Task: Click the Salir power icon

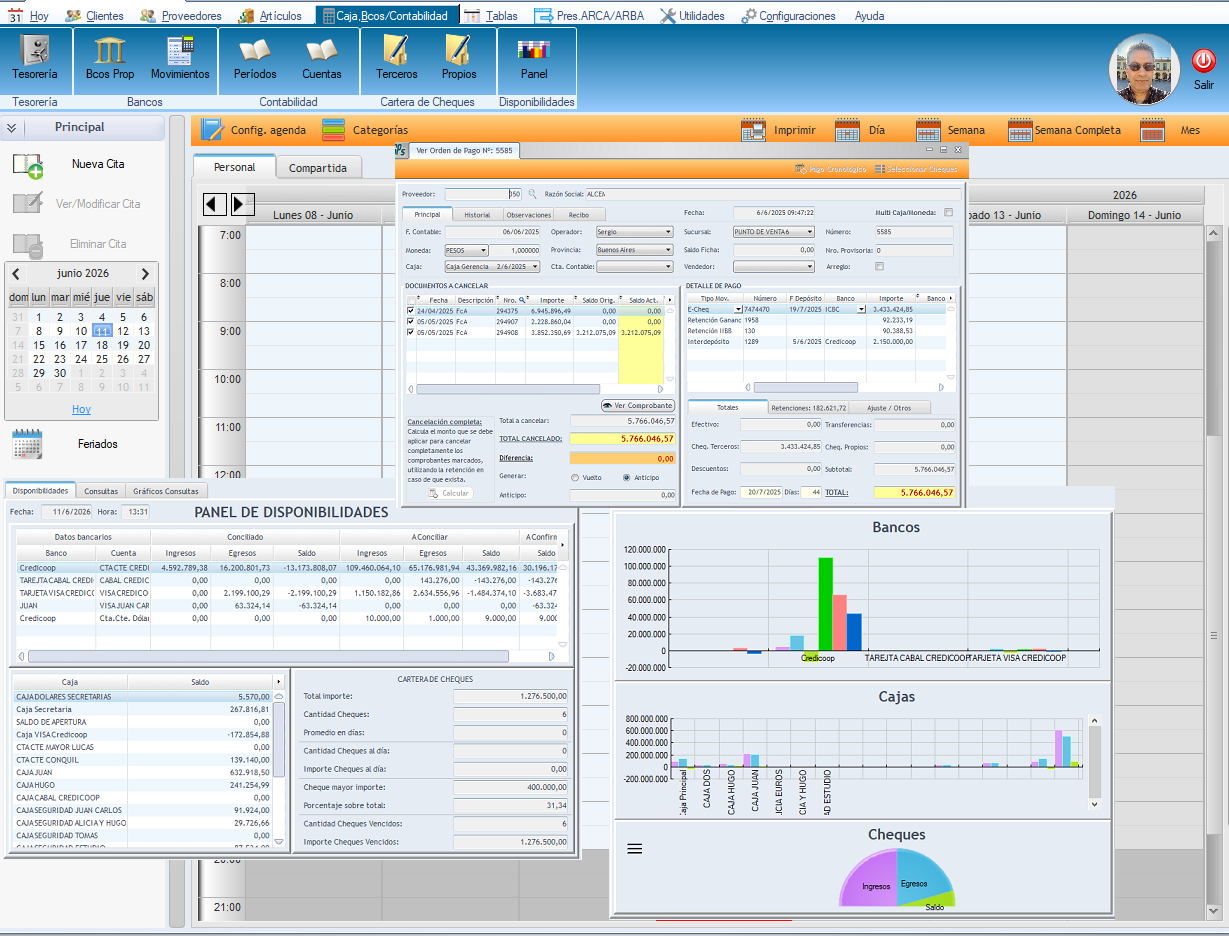Action: tap(1203, 60)
